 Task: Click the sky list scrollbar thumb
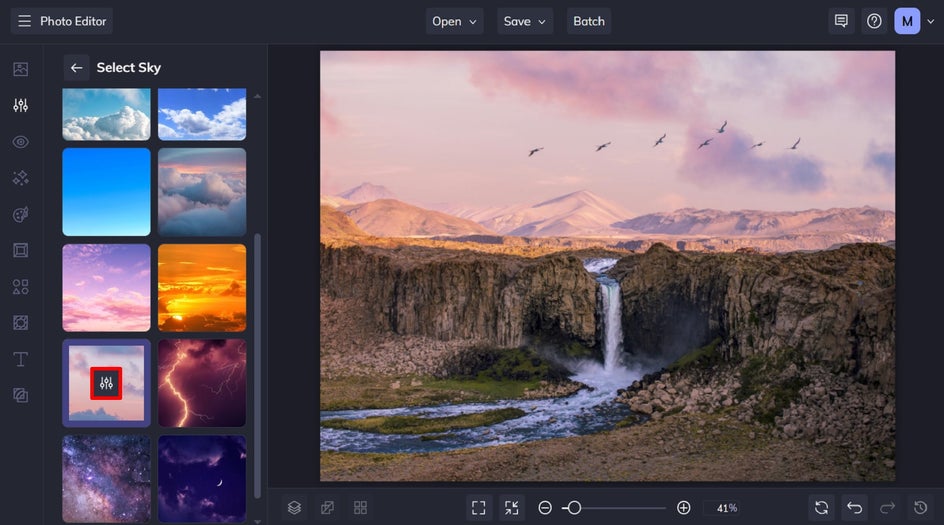coord(258,366)
